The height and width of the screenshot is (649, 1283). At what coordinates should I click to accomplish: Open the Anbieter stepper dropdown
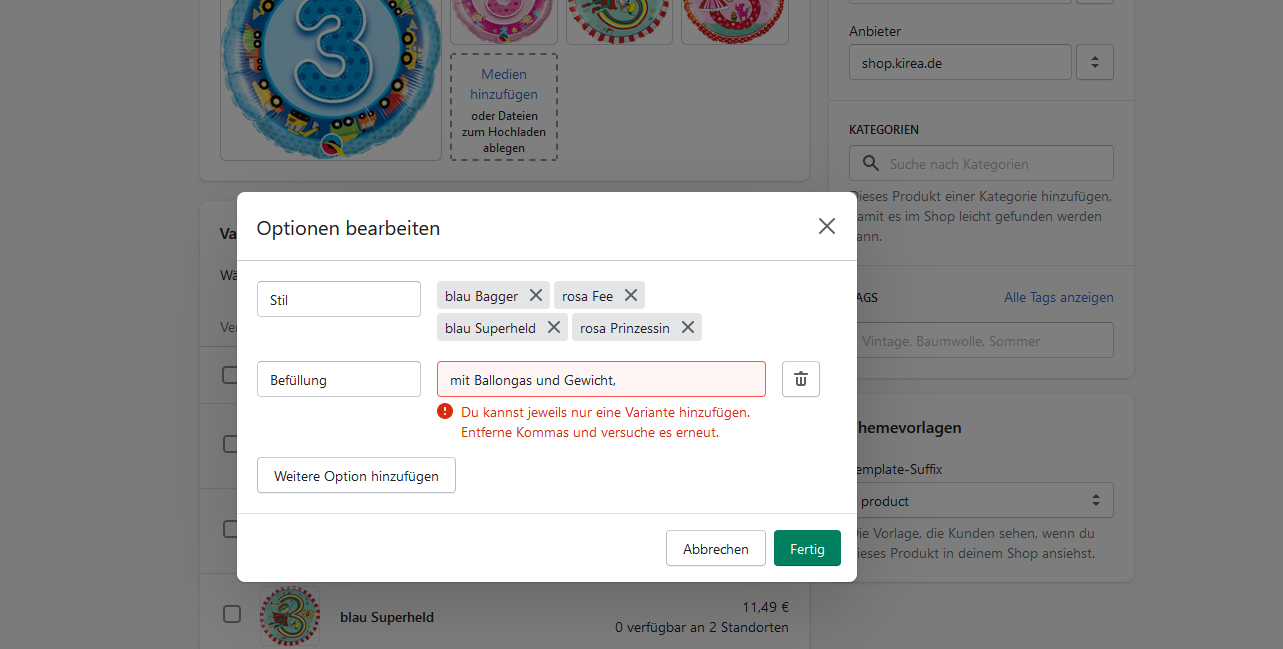(x=1095, y=62)
